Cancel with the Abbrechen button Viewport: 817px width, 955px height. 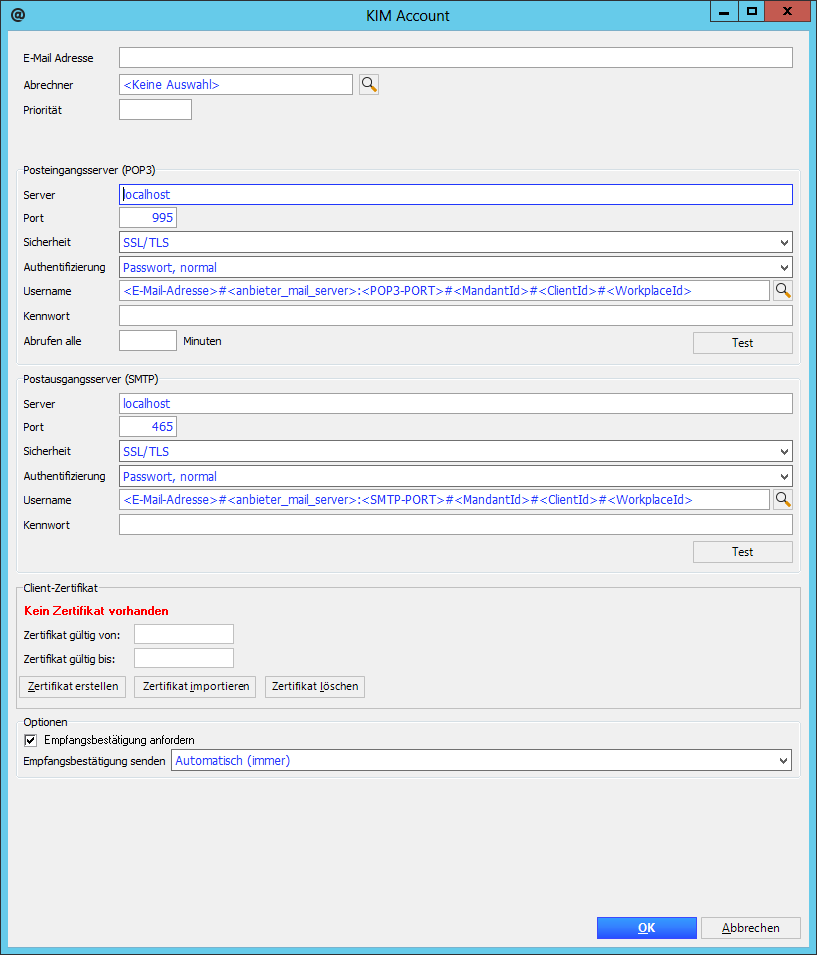(x=751, y=928)
